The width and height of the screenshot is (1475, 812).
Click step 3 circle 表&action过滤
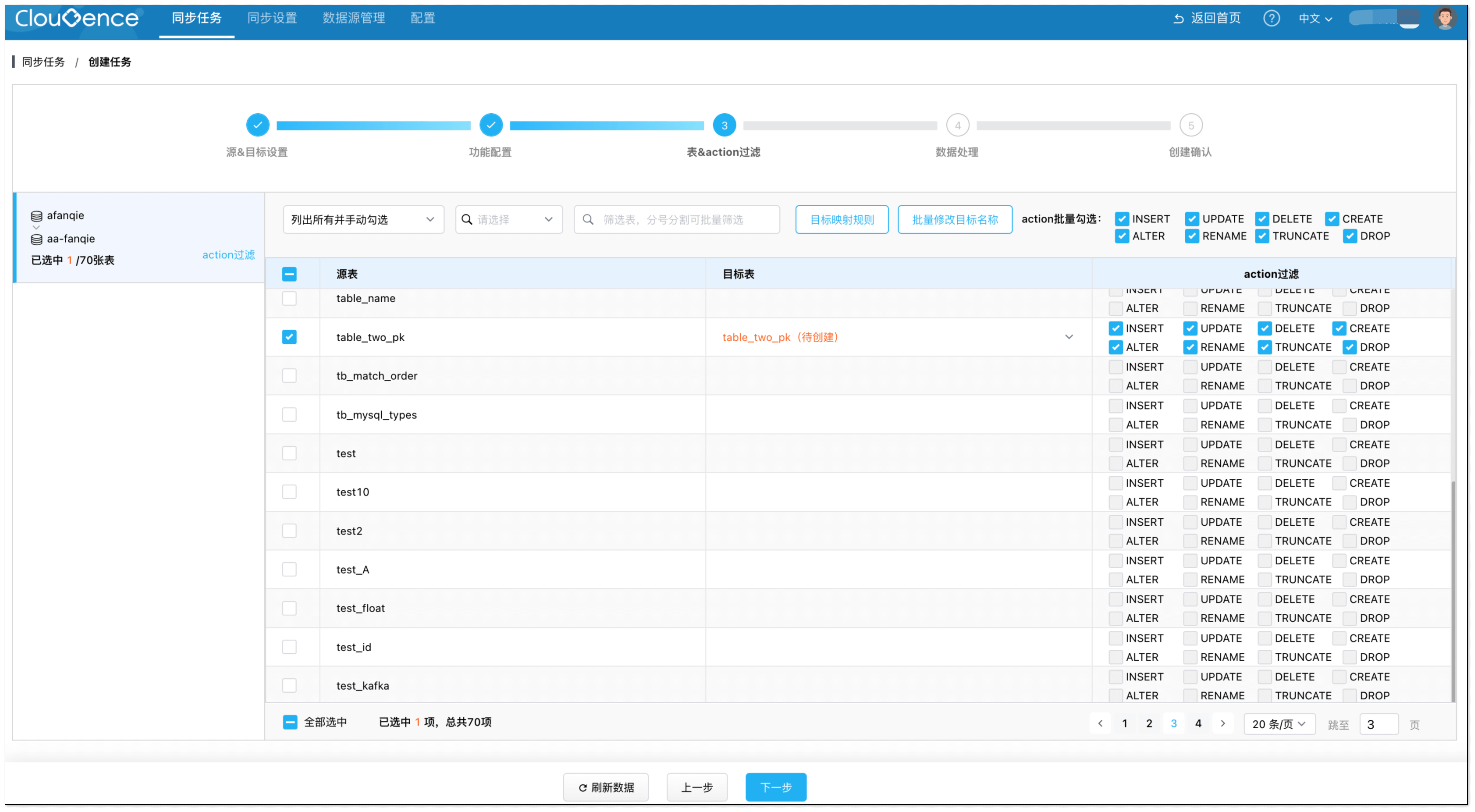coord(724,125)
